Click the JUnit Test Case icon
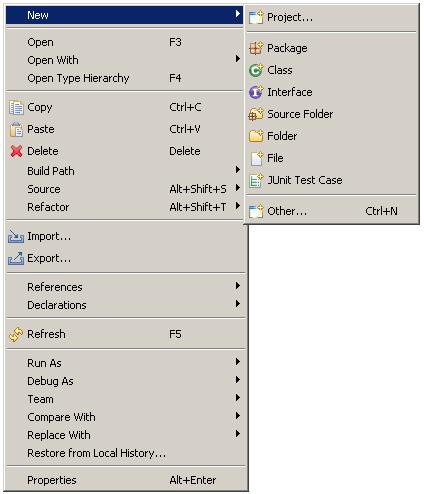This screenshot has width=424, height=494. coord(256,180)
